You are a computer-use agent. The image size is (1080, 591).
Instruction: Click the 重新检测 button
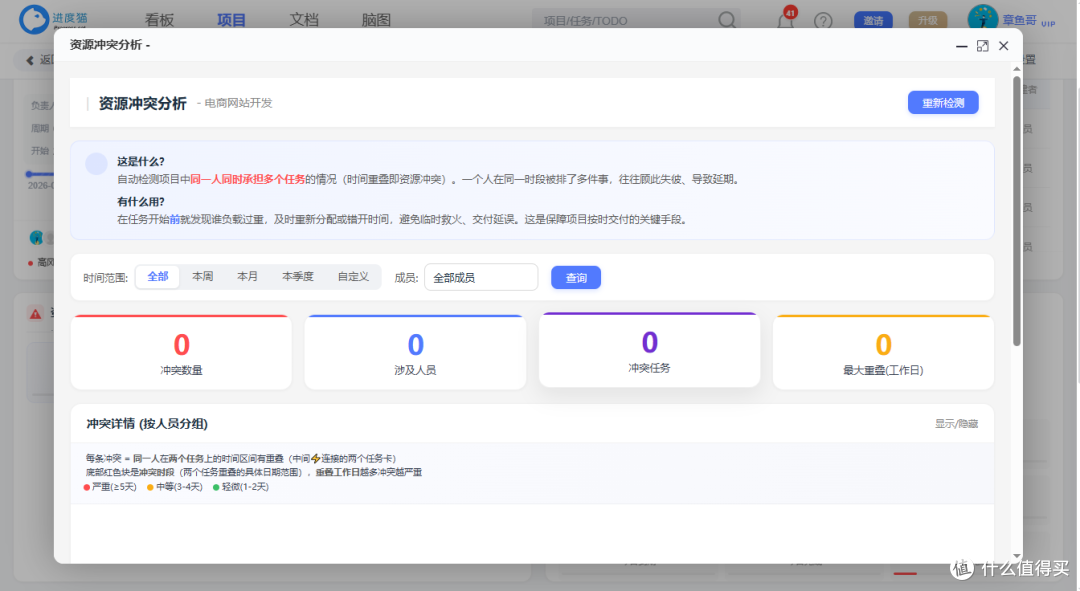pyautogui.click(x=942, y=103)
